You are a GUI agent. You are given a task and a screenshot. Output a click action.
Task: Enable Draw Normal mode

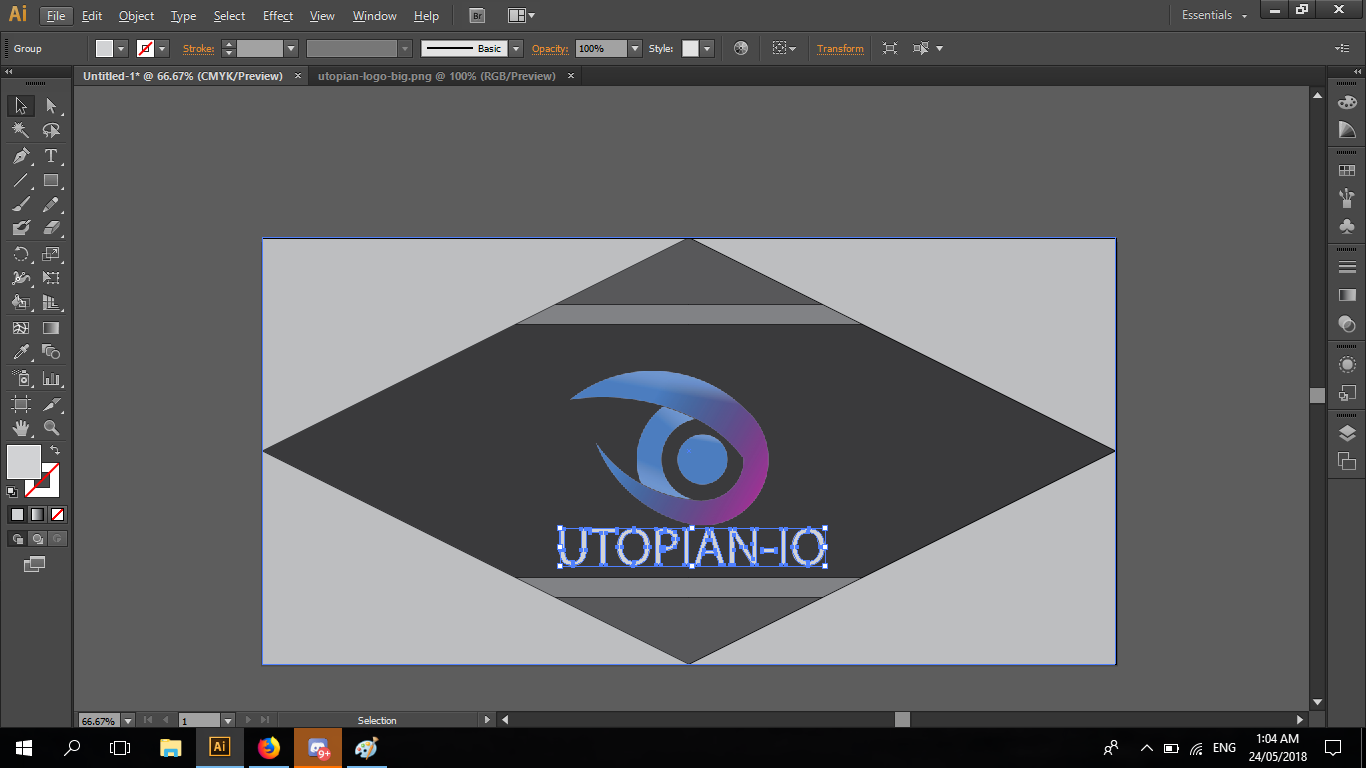tap(17, 539)
